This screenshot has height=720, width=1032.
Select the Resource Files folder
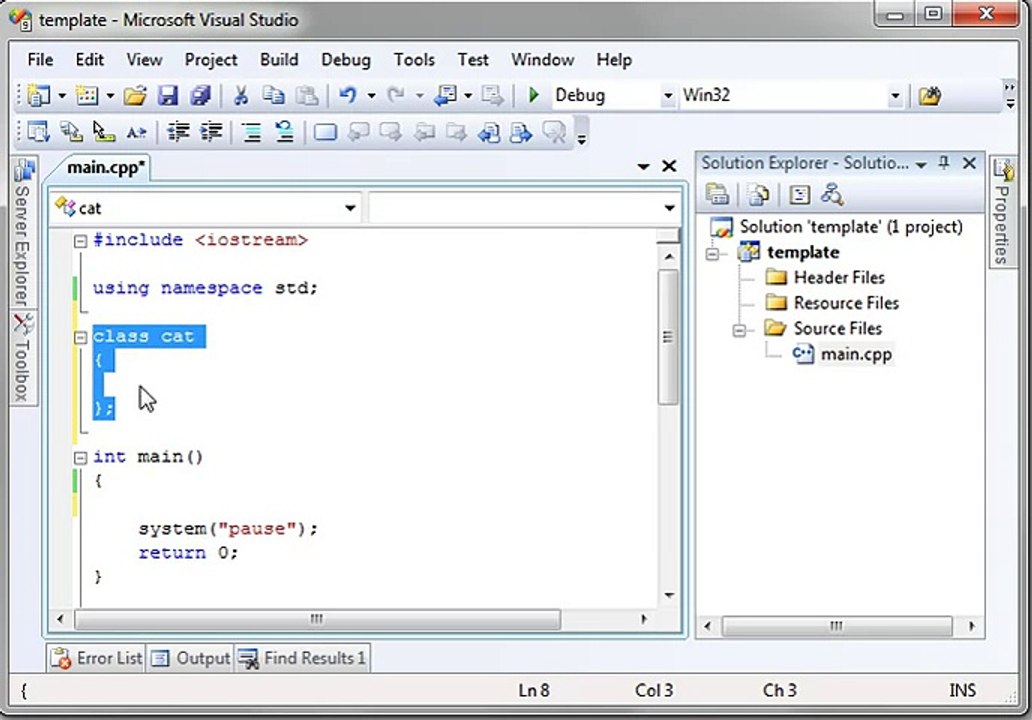coord(846,303)
